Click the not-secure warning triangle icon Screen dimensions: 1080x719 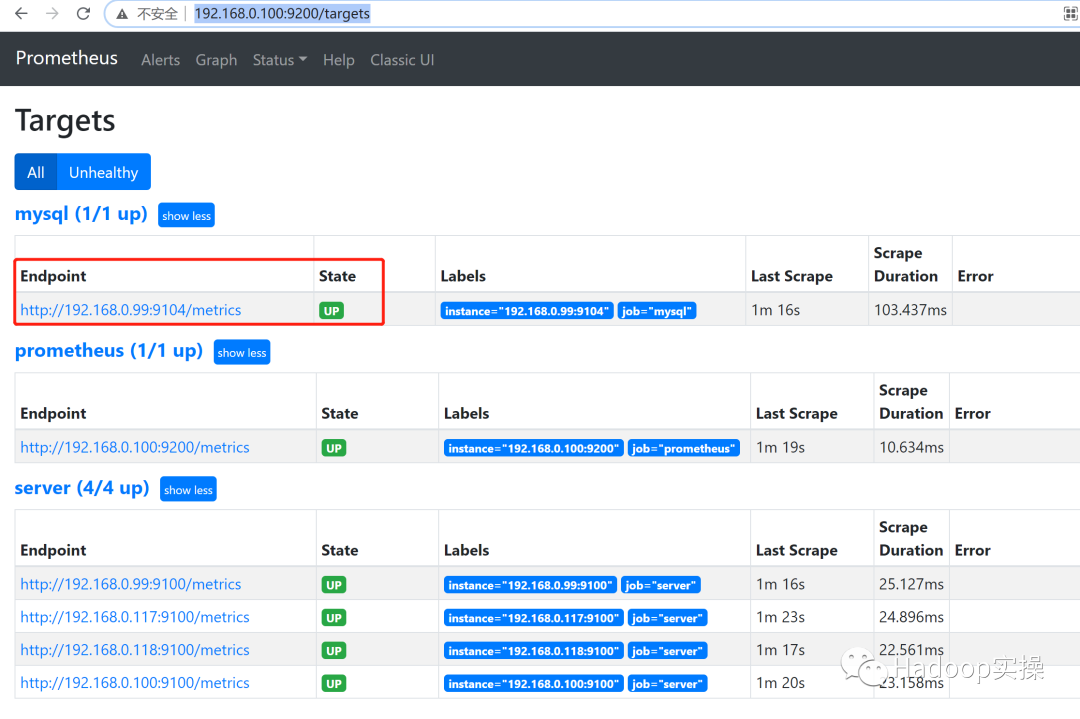122,14
